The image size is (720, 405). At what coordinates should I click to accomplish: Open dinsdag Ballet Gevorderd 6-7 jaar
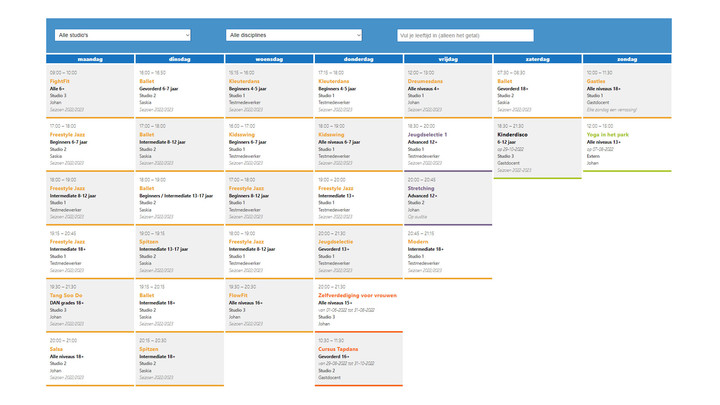click(180, 91)
